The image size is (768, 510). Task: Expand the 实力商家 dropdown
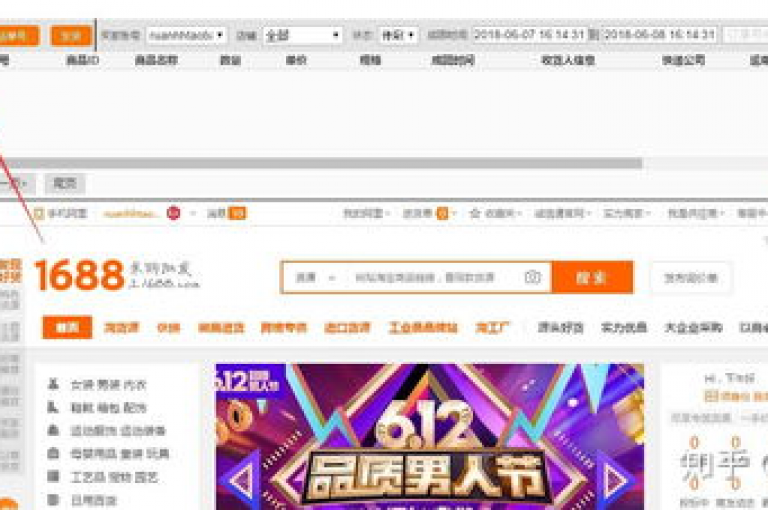point(626,213)
